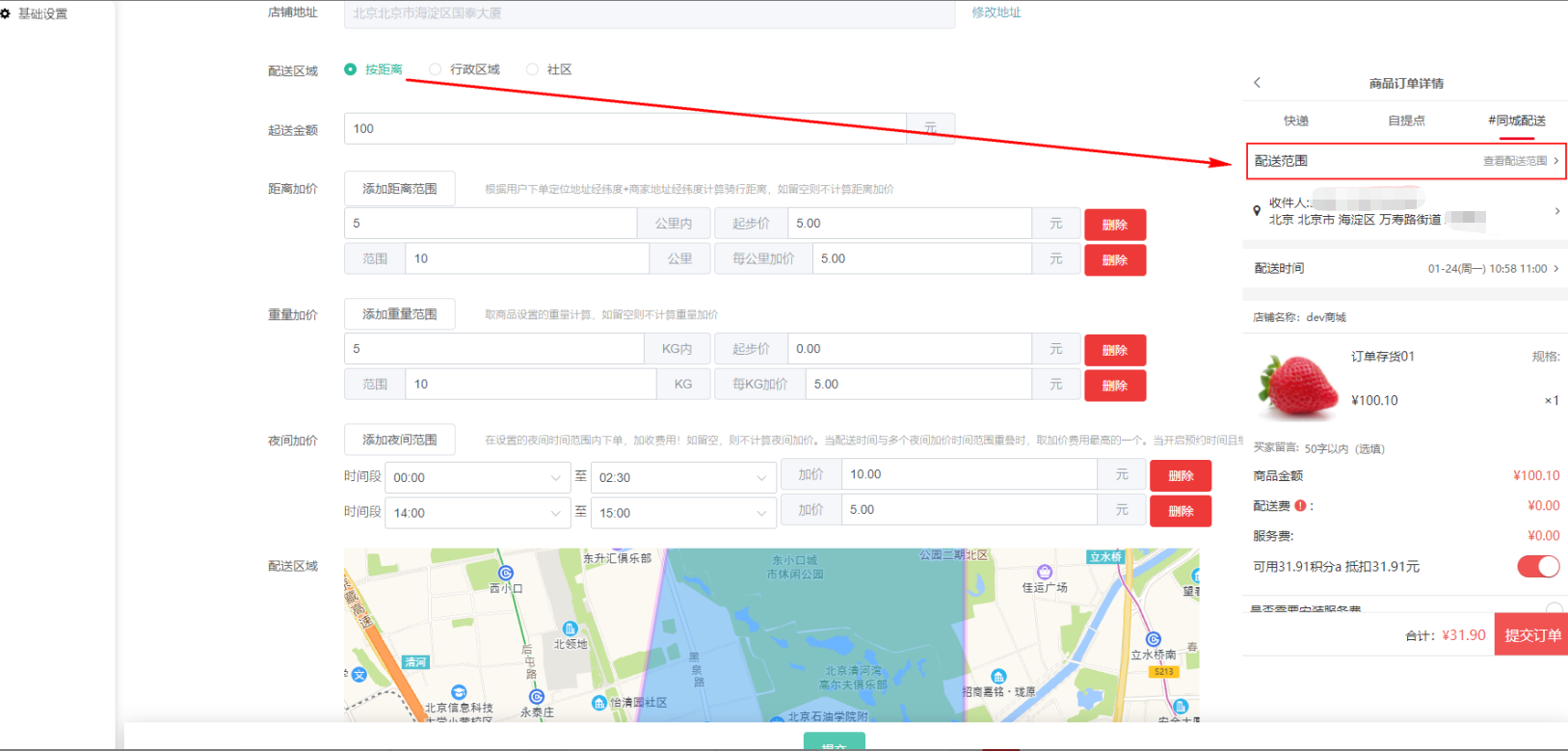Choose the 社区 radio option

point(532,69)
